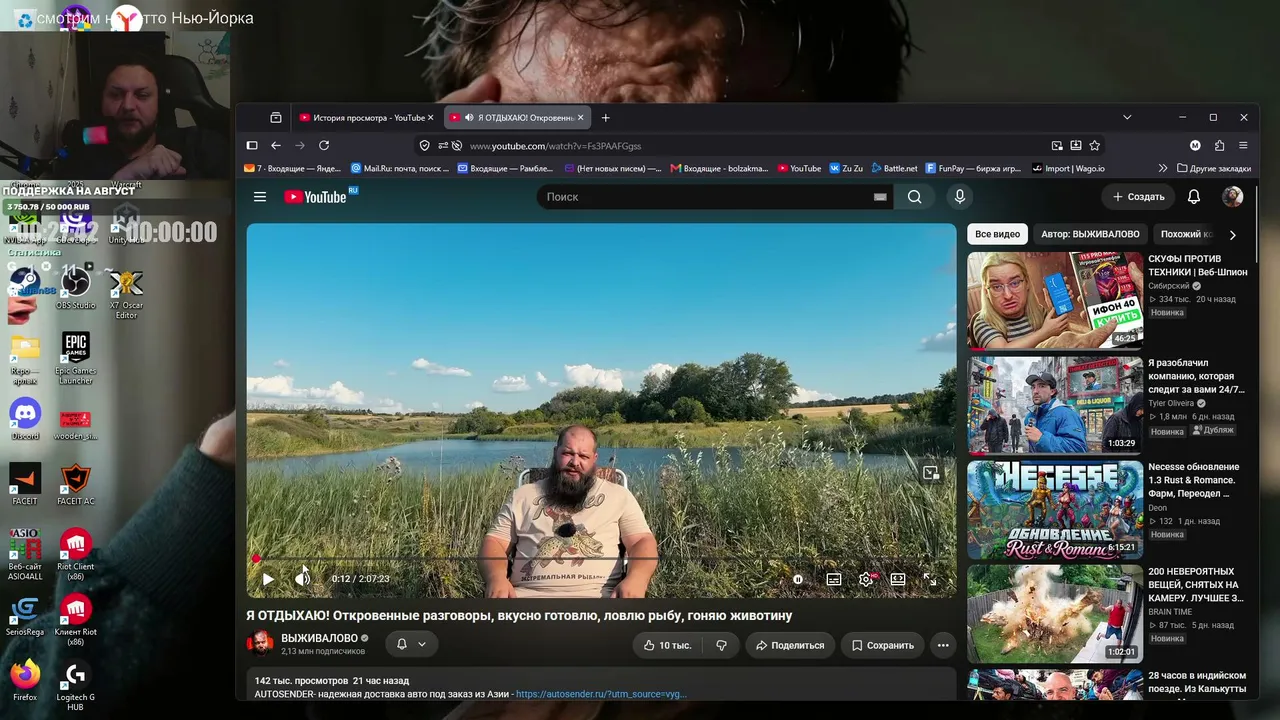Play the paused video

point(267,579)
